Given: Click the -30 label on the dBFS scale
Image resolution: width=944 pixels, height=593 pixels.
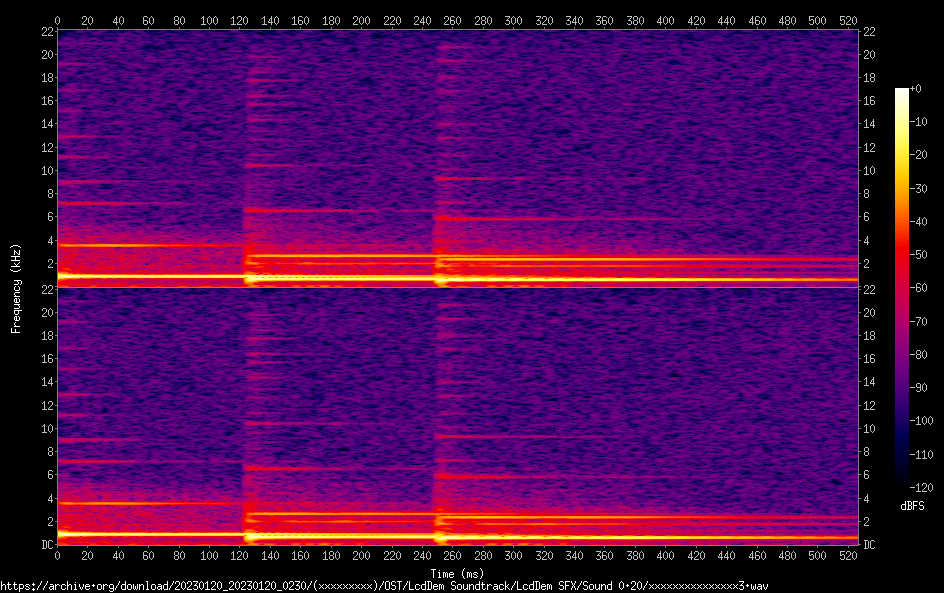Looking at the screenshot, I should pyautogui.click(x=918, y=189).
